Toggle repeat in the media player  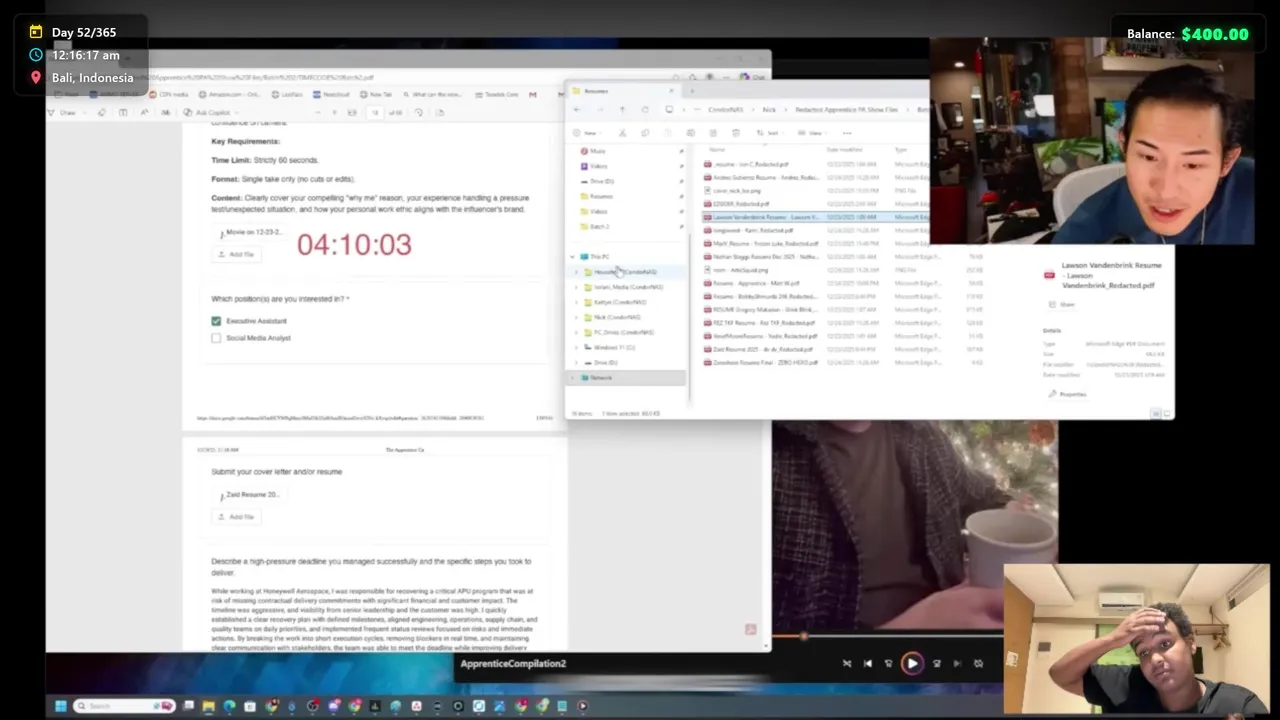[x=978, y=663]
